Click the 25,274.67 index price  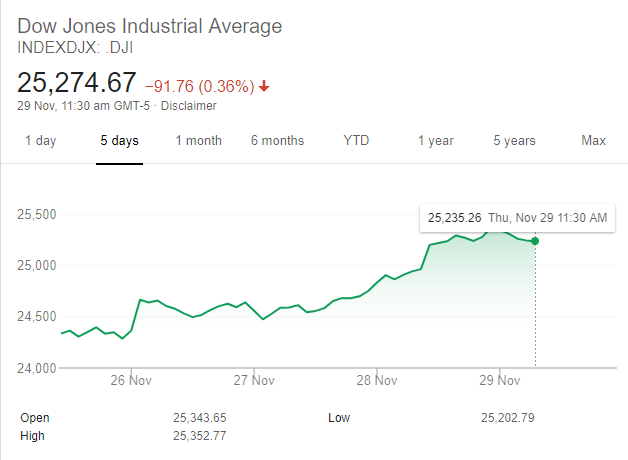[76, 83]
